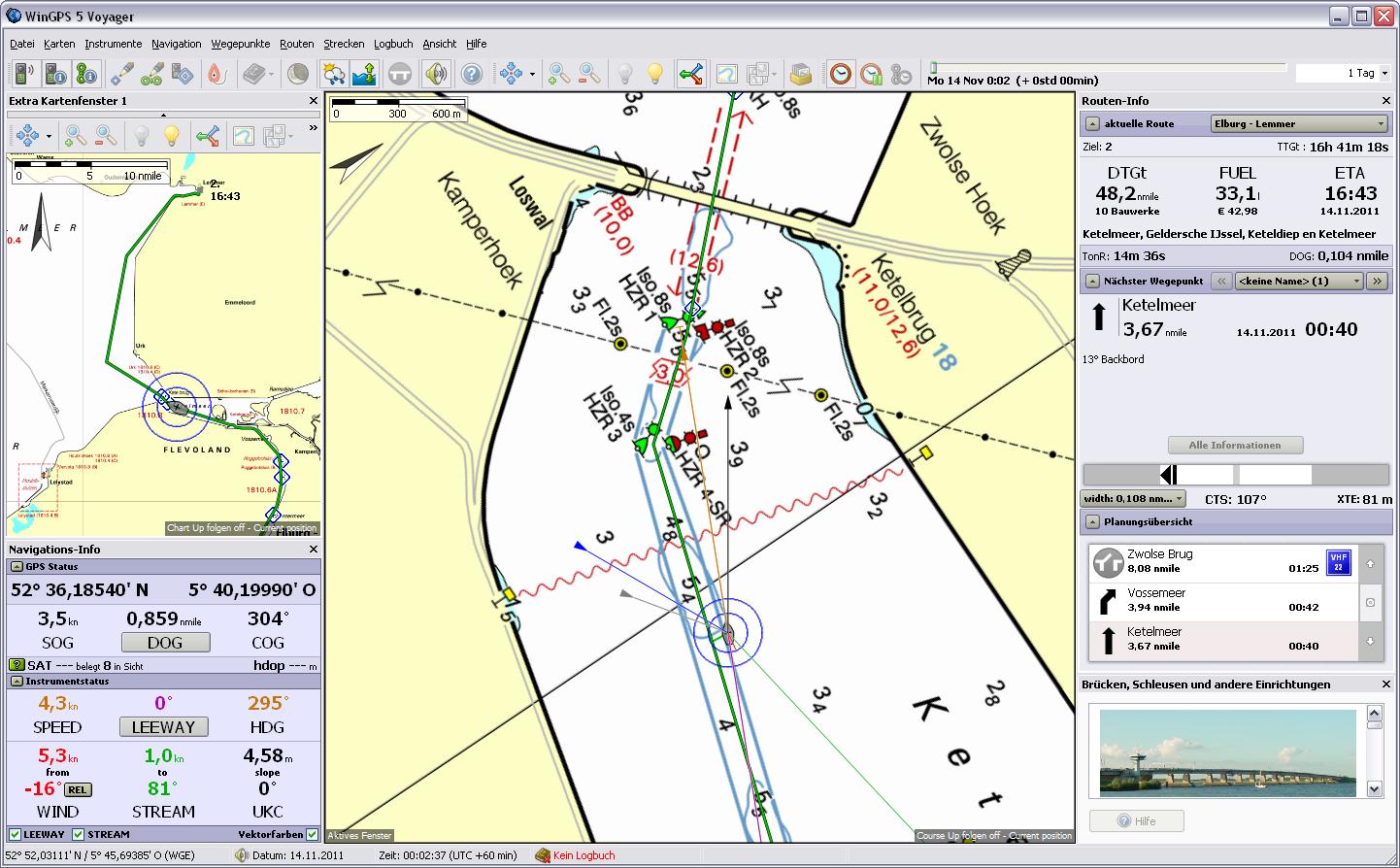Viewport: 1400px width, 868px height.
Task: Click the Hilfe button below the bridge photo
Action: pyautogui.click(x=1136, y=820)
